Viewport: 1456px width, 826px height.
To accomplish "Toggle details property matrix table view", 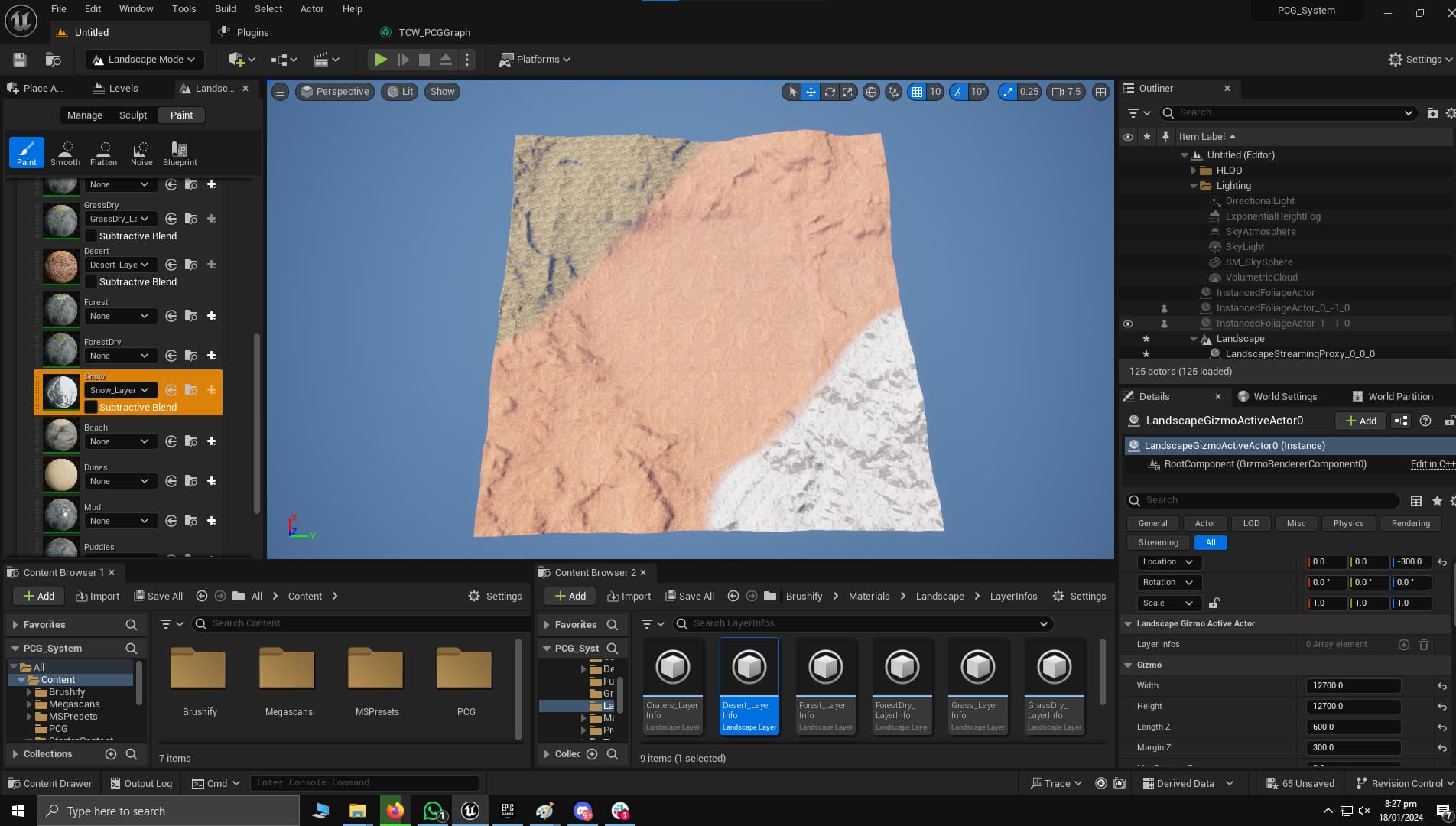I will 1416,500.
